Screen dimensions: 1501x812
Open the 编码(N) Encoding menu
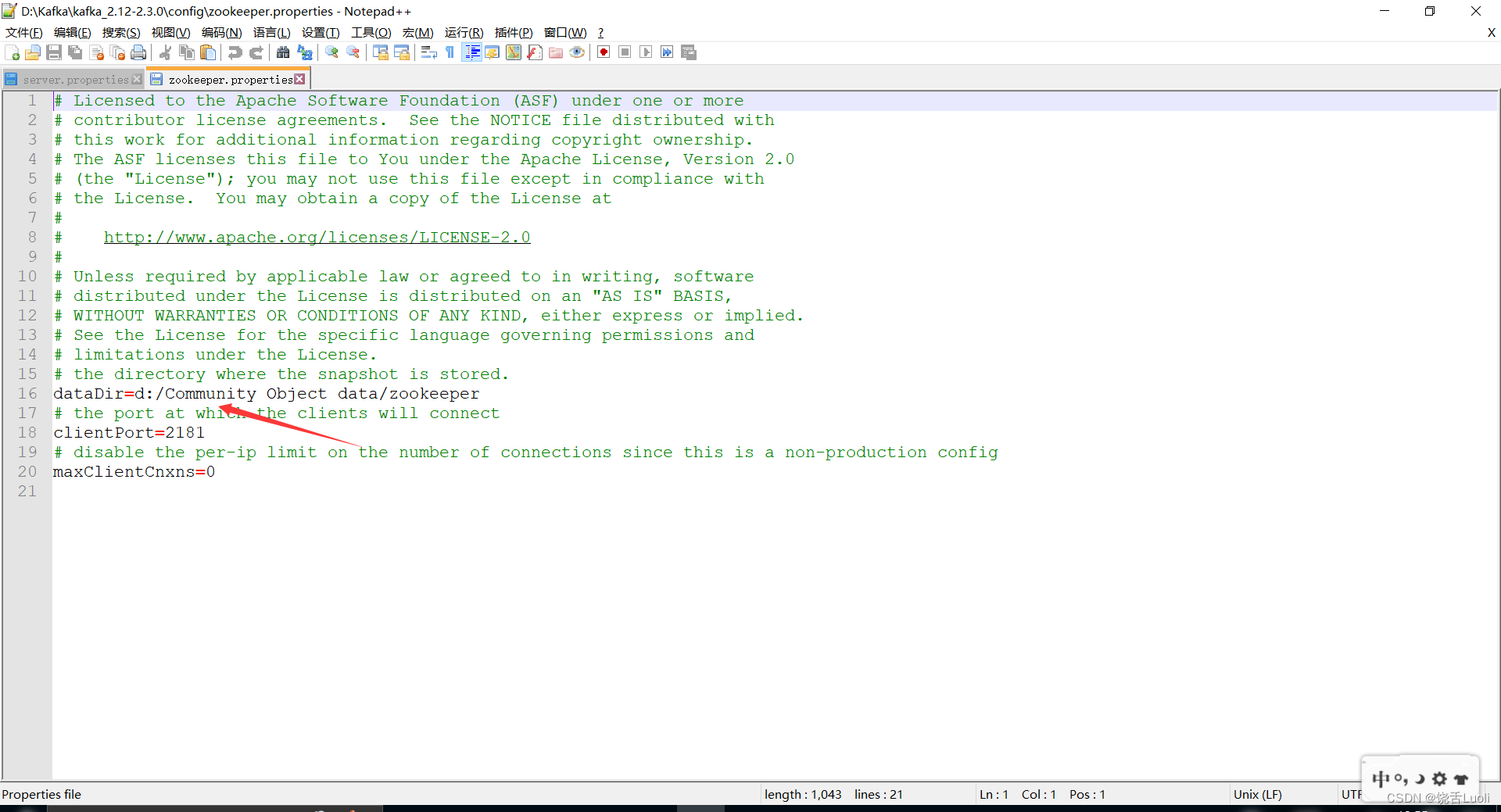[x=222, y=33]
